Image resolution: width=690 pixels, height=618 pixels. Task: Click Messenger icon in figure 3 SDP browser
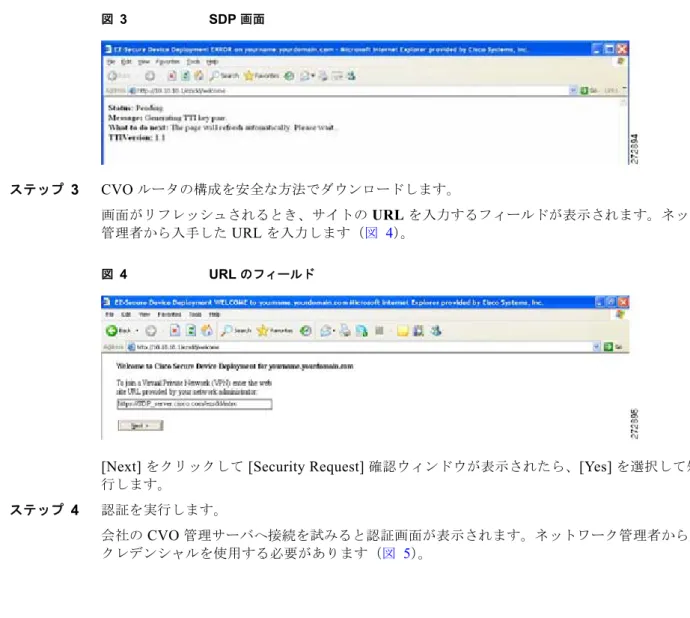point(351,76)
